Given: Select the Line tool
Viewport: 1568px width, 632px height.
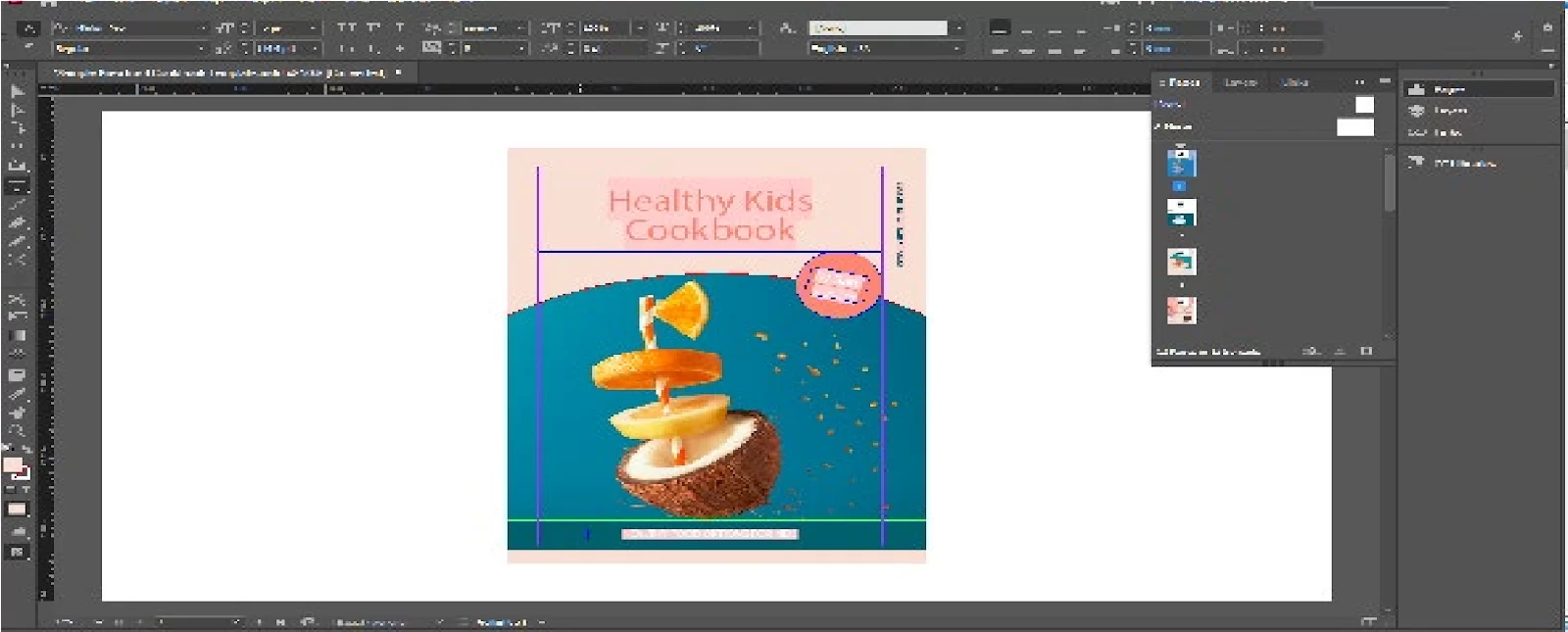Looking at the screenshot, I should (17, 204).
